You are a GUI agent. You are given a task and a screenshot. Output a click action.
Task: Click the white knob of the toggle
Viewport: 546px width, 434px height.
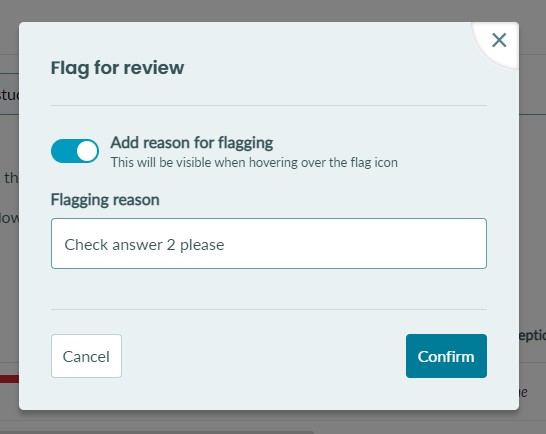click(87, 152)
